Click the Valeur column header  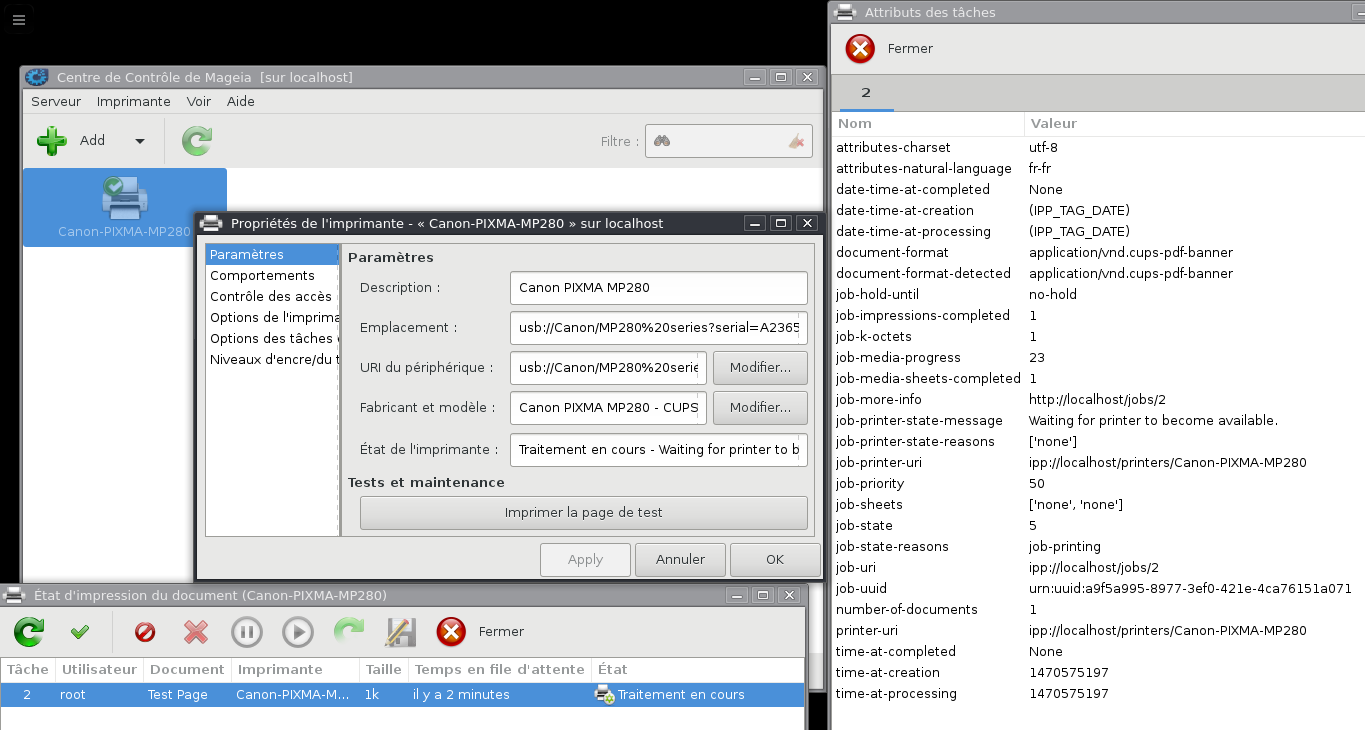(1194, 123)
